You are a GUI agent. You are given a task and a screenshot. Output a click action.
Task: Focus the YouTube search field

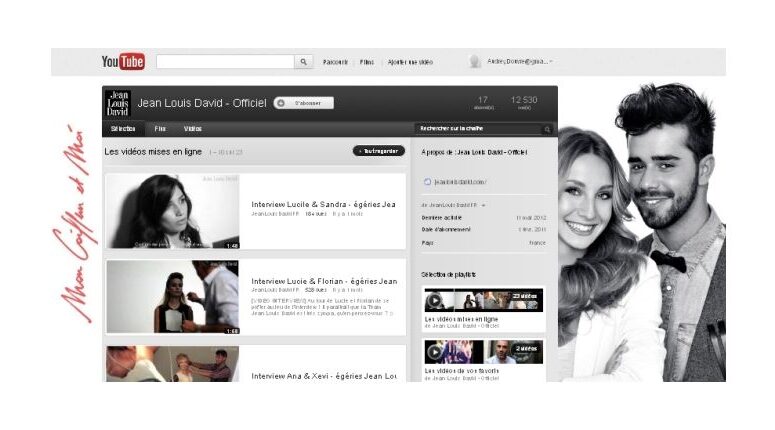[x=225, y=62]
